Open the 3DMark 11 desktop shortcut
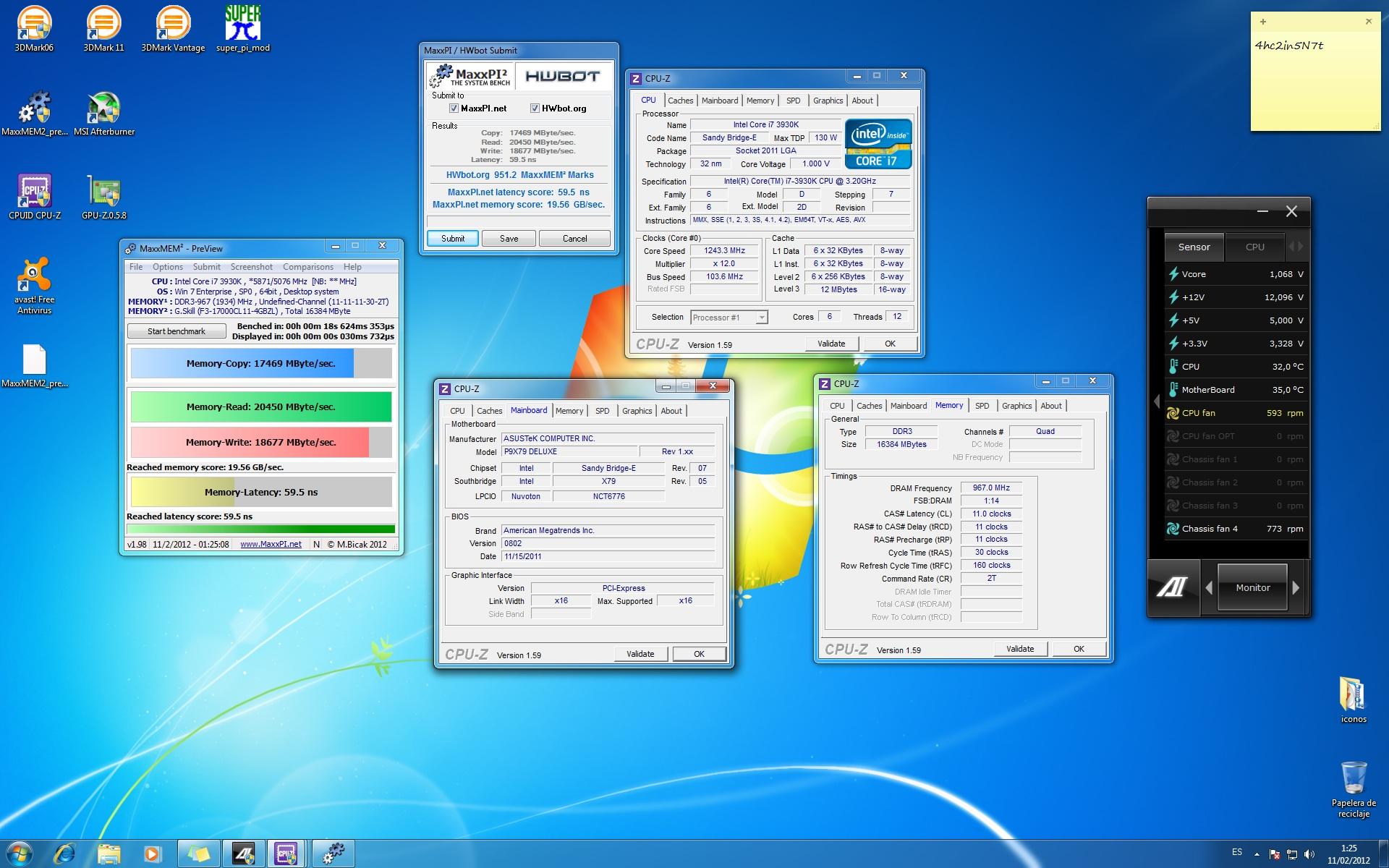Screen dimensions: 1389x868 103,29
